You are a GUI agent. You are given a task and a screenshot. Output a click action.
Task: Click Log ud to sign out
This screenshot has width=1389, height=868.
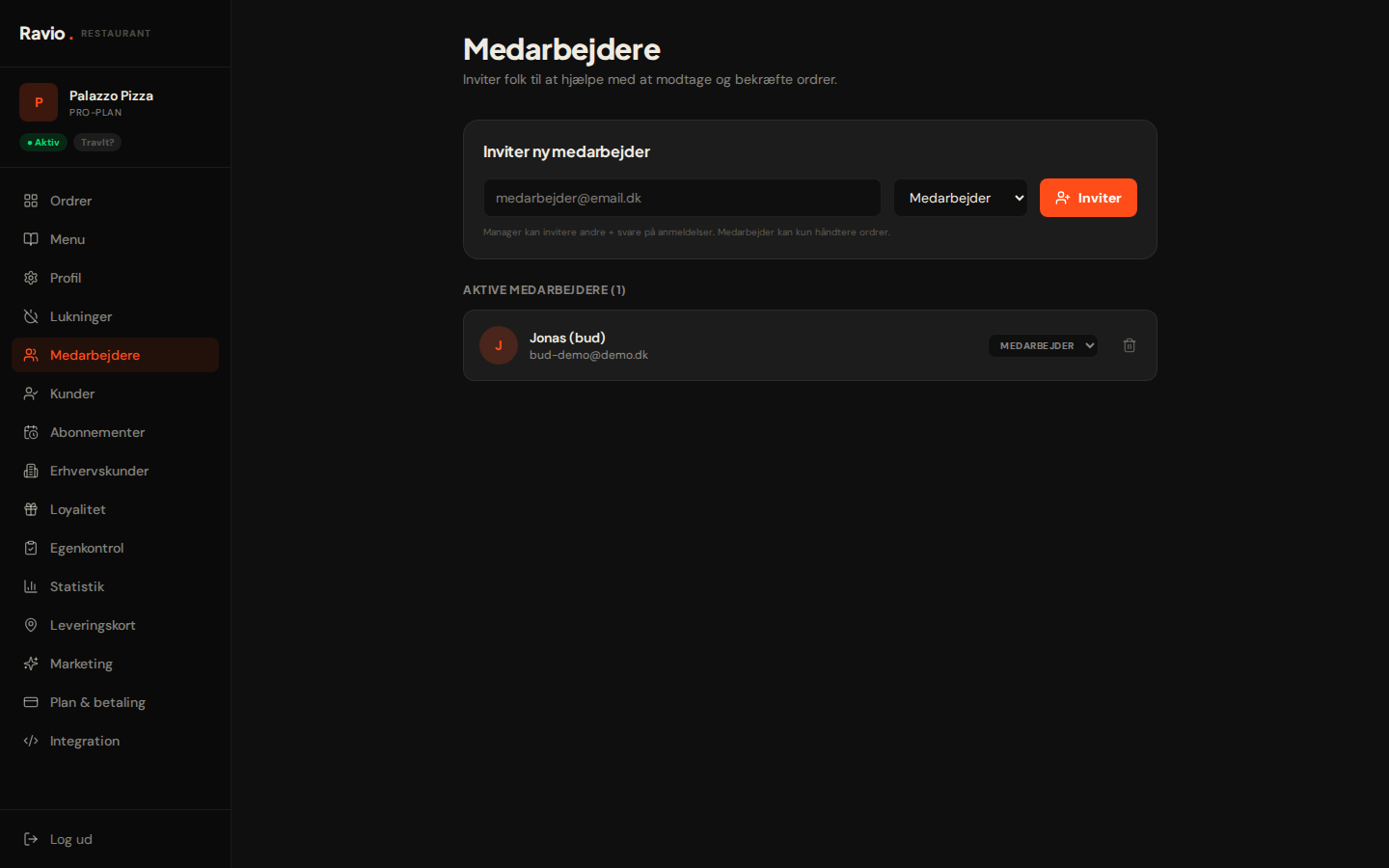click(115, 839)
